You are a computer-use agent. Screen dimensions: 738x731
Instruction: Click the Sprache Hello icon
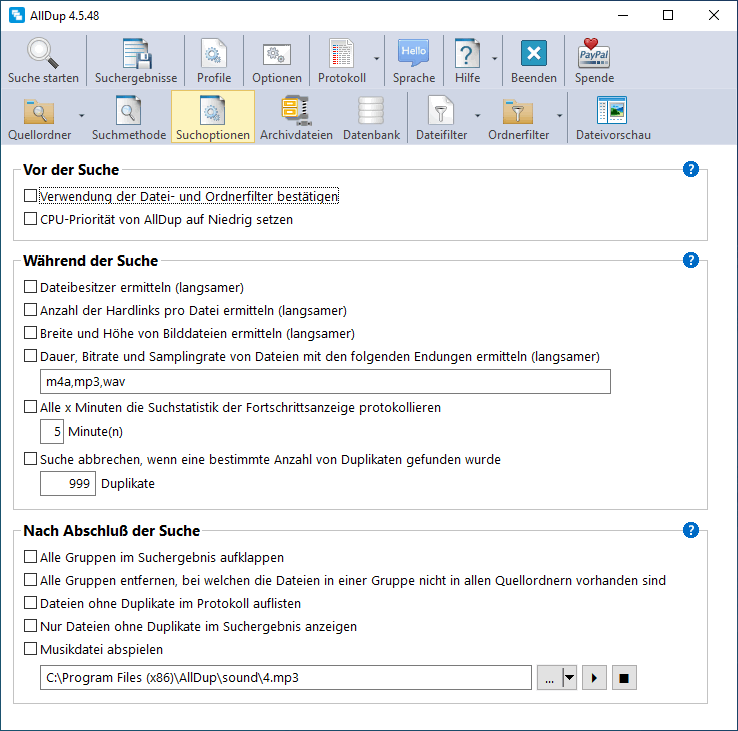click(x=413, y=54)
